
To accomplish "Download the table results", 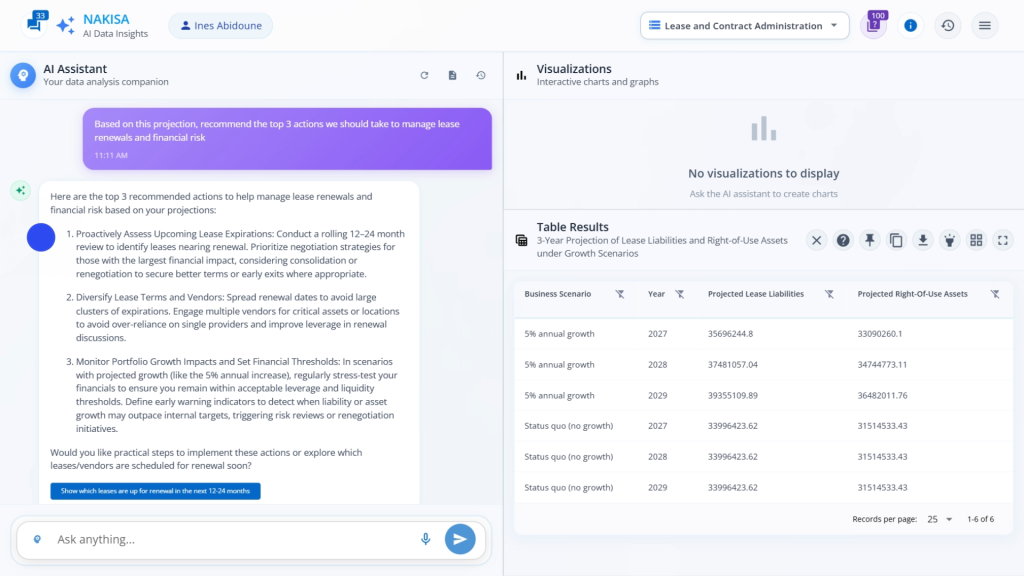I will click(923, 240).
